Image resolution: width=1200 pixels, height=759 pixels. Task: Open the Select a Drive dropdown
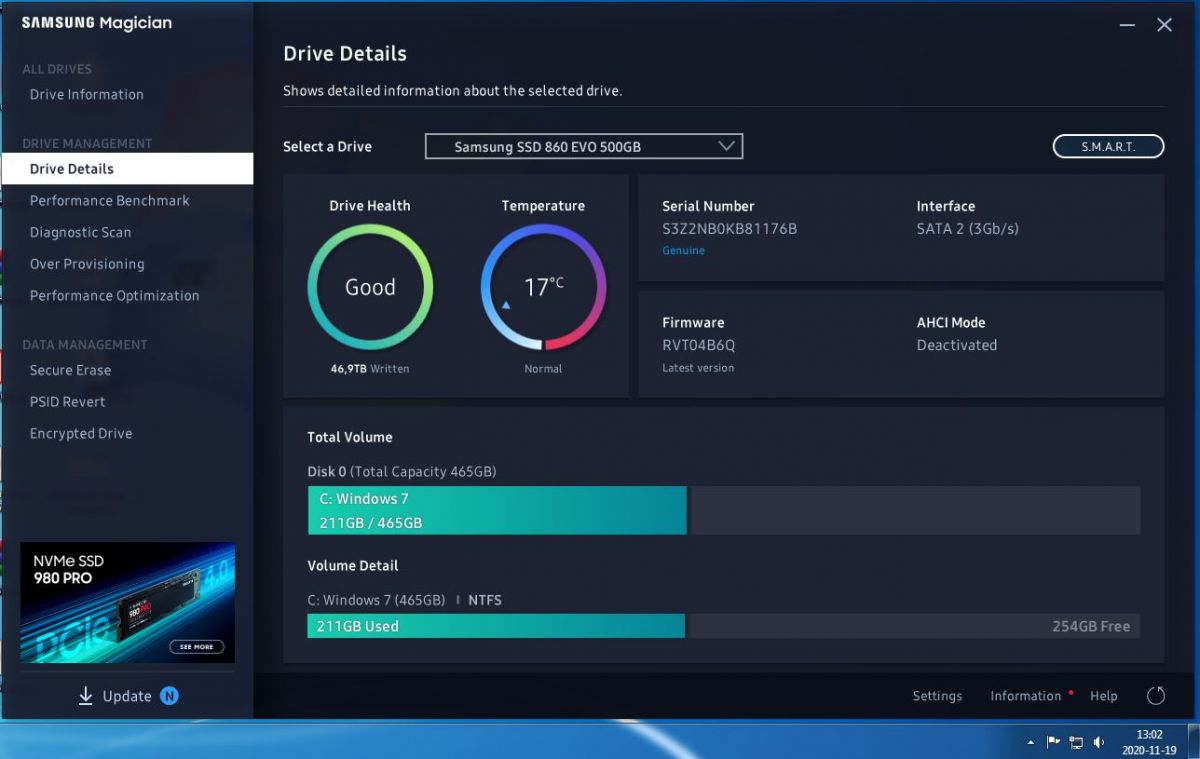584,146
